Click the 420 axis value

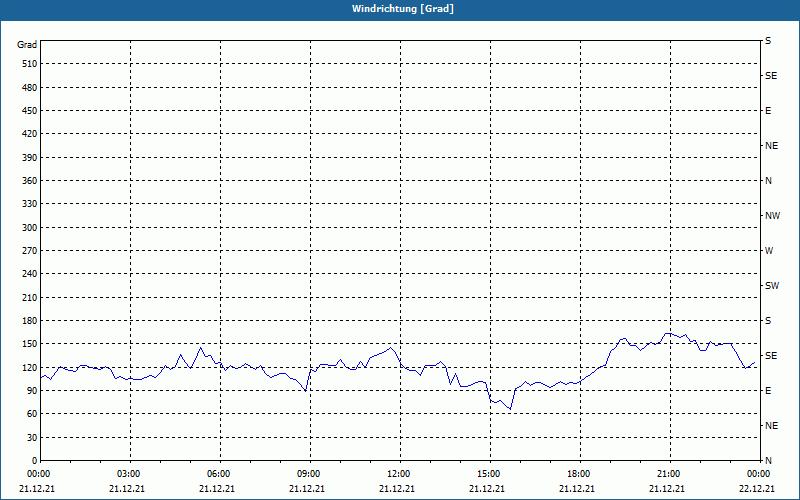tap(30, 134)
